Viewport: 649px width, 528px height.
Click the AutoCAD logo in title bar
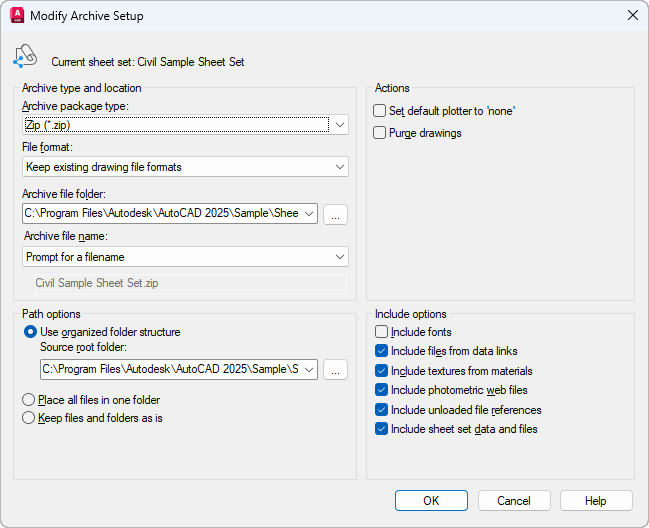click(17, 16)
